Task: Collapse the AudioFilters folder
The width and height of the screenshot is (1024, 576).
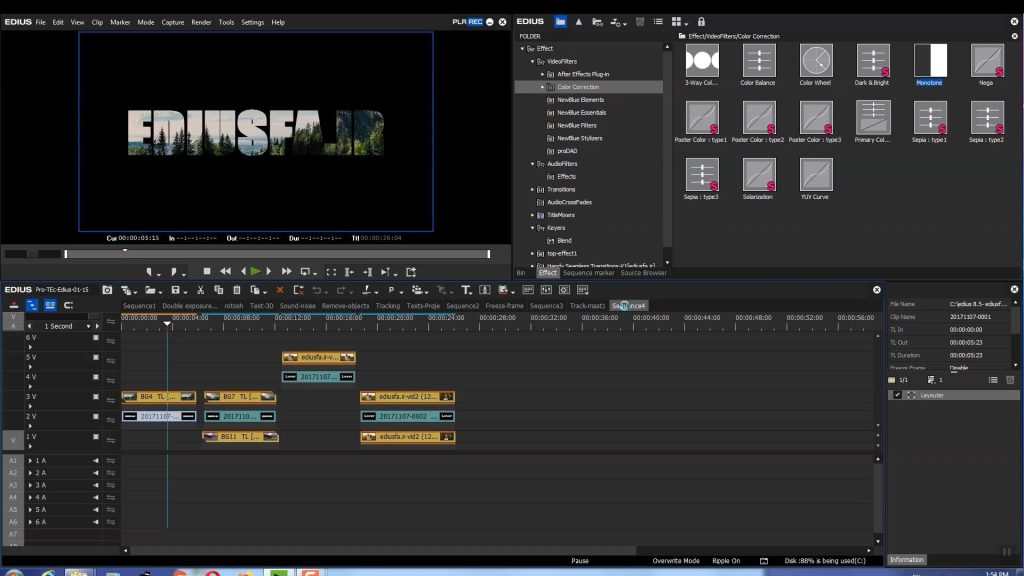Action: tap(532, 164)
